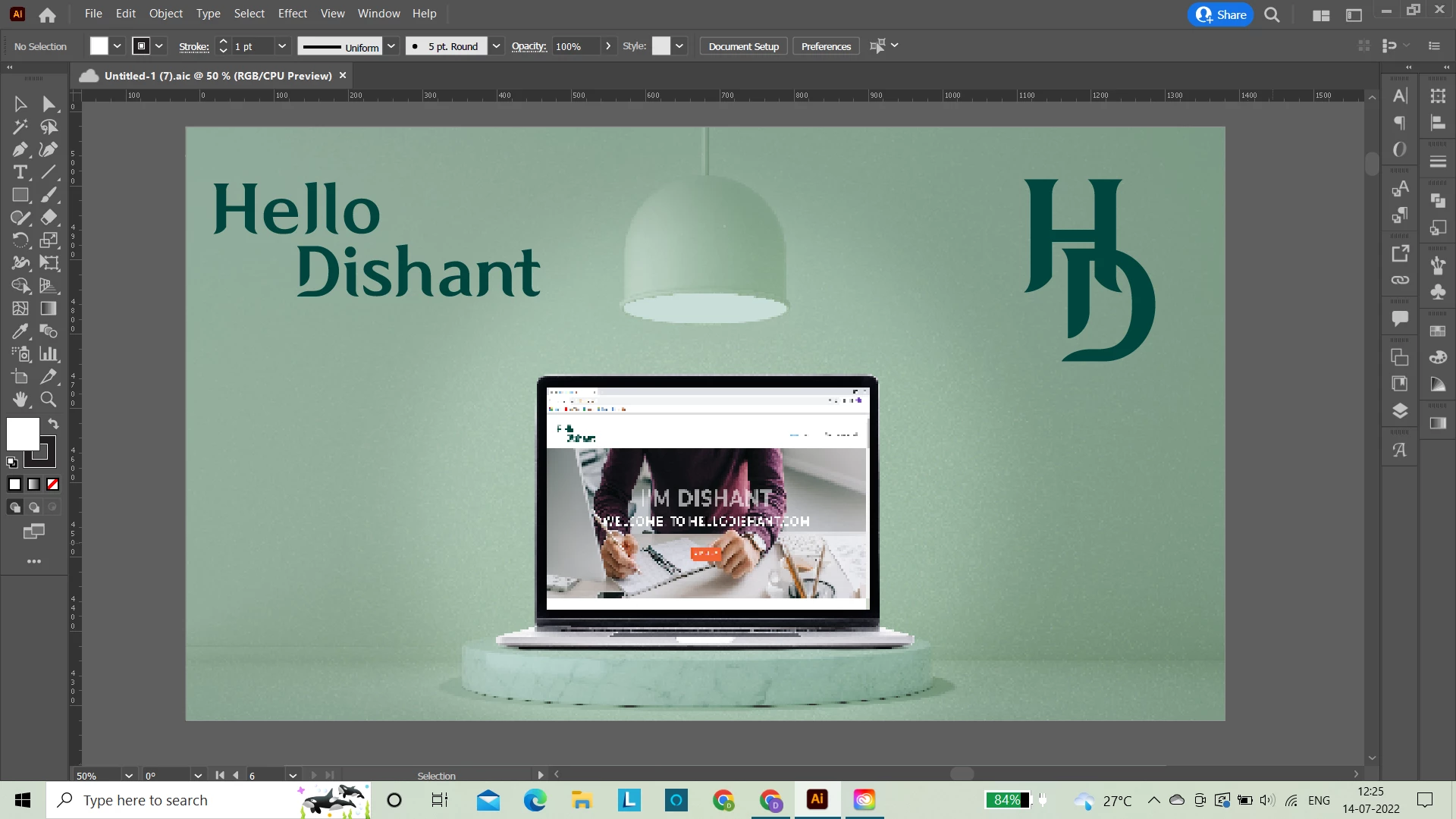
Task: Click the white Fill color swatch
Action: click(x=23, y=435)
